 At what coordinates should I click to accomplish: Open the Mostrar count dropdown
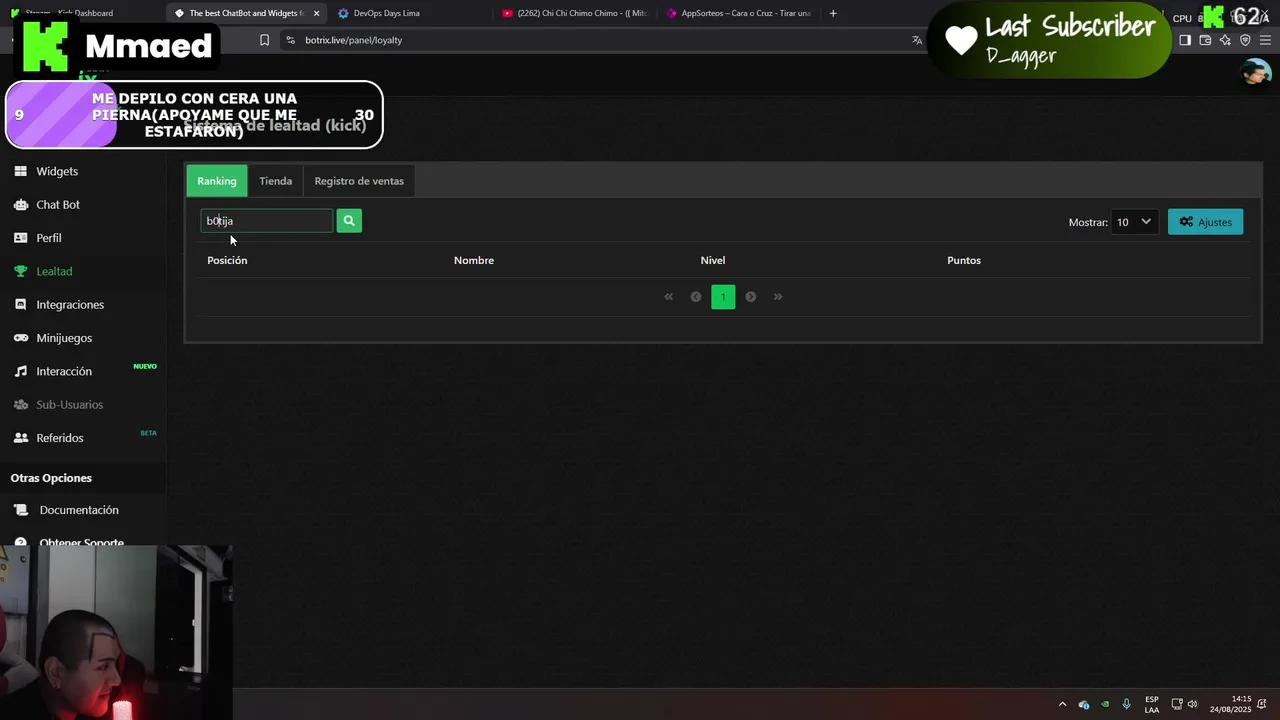point(1134,222)
